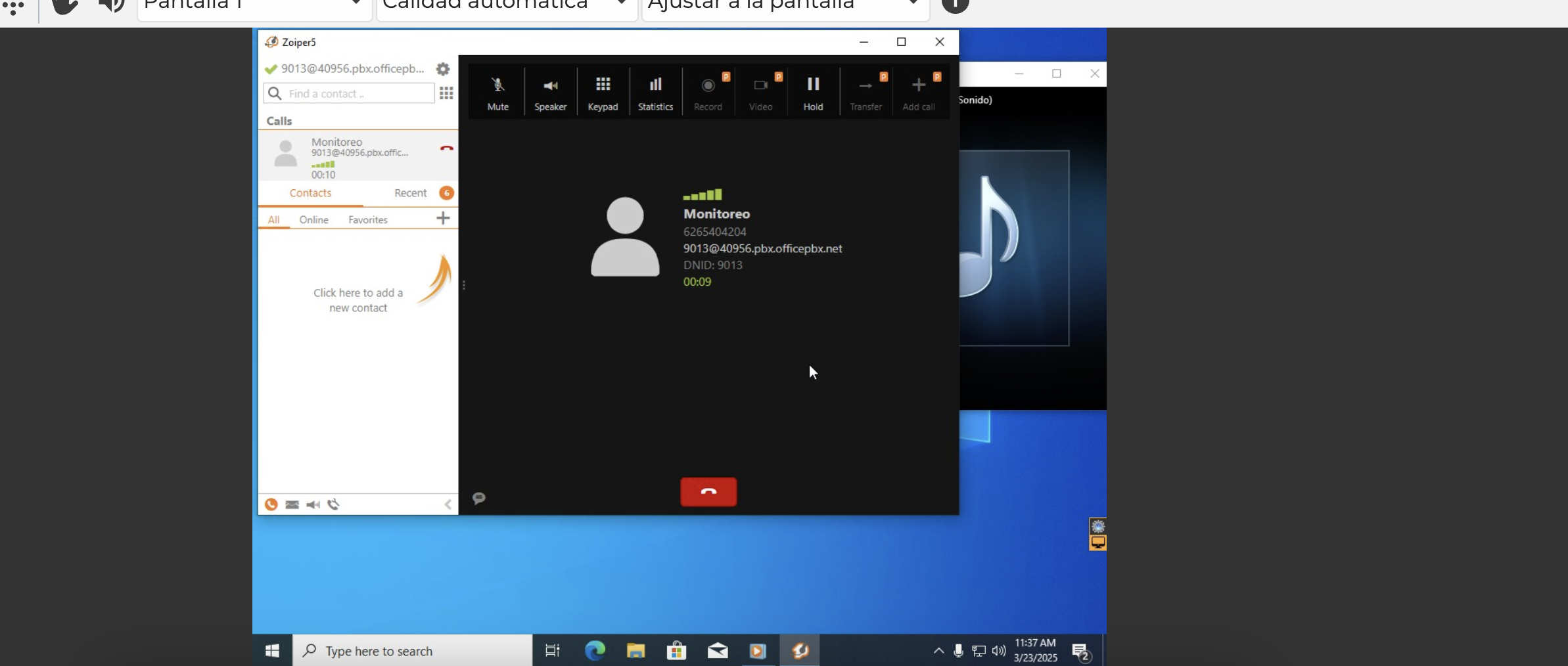This screenshot has height=666, width=1568.
Task: Click the number 6265404204 in call details
Action: (714, 232)
